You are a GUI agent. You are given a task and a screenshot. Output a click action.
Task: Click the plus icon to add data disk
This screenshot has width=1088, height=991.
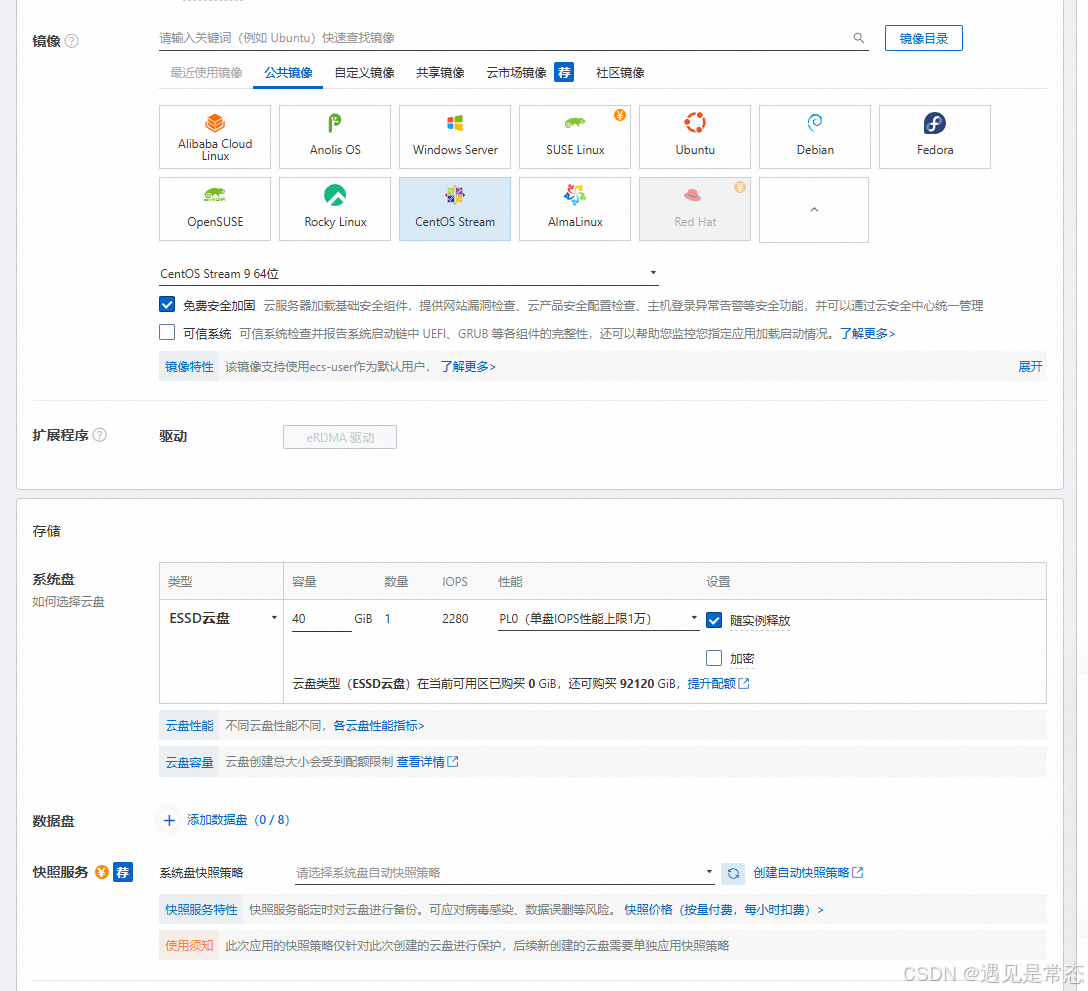[169, 820]
